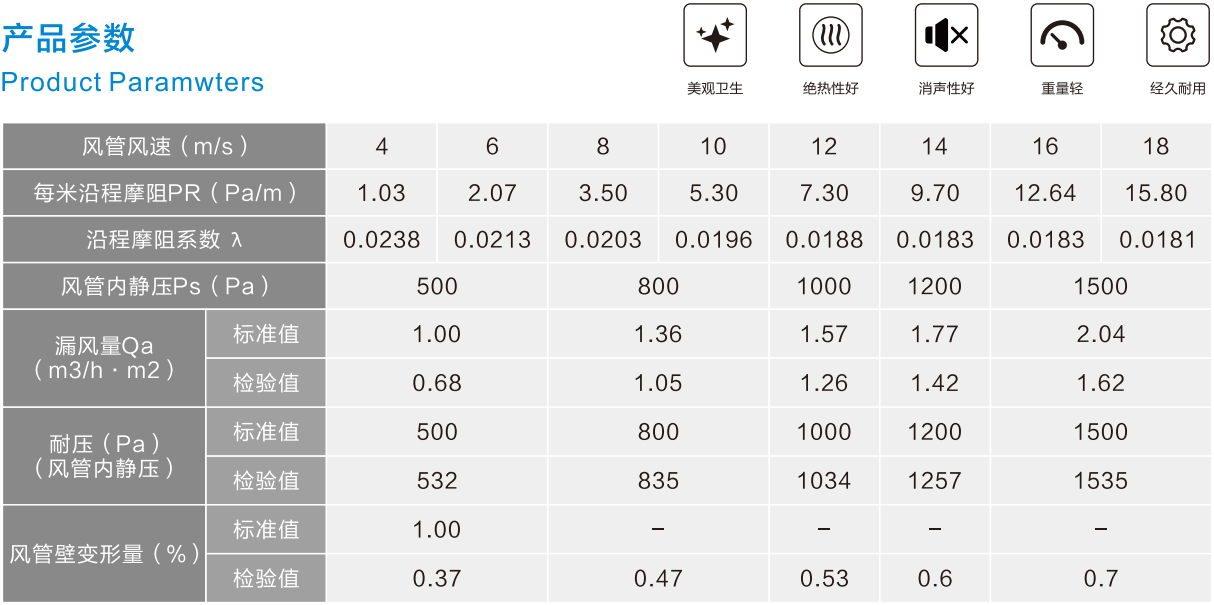Select the 0.0238 coefficient cell
The image size is (1214, 605).
[382, 240]
